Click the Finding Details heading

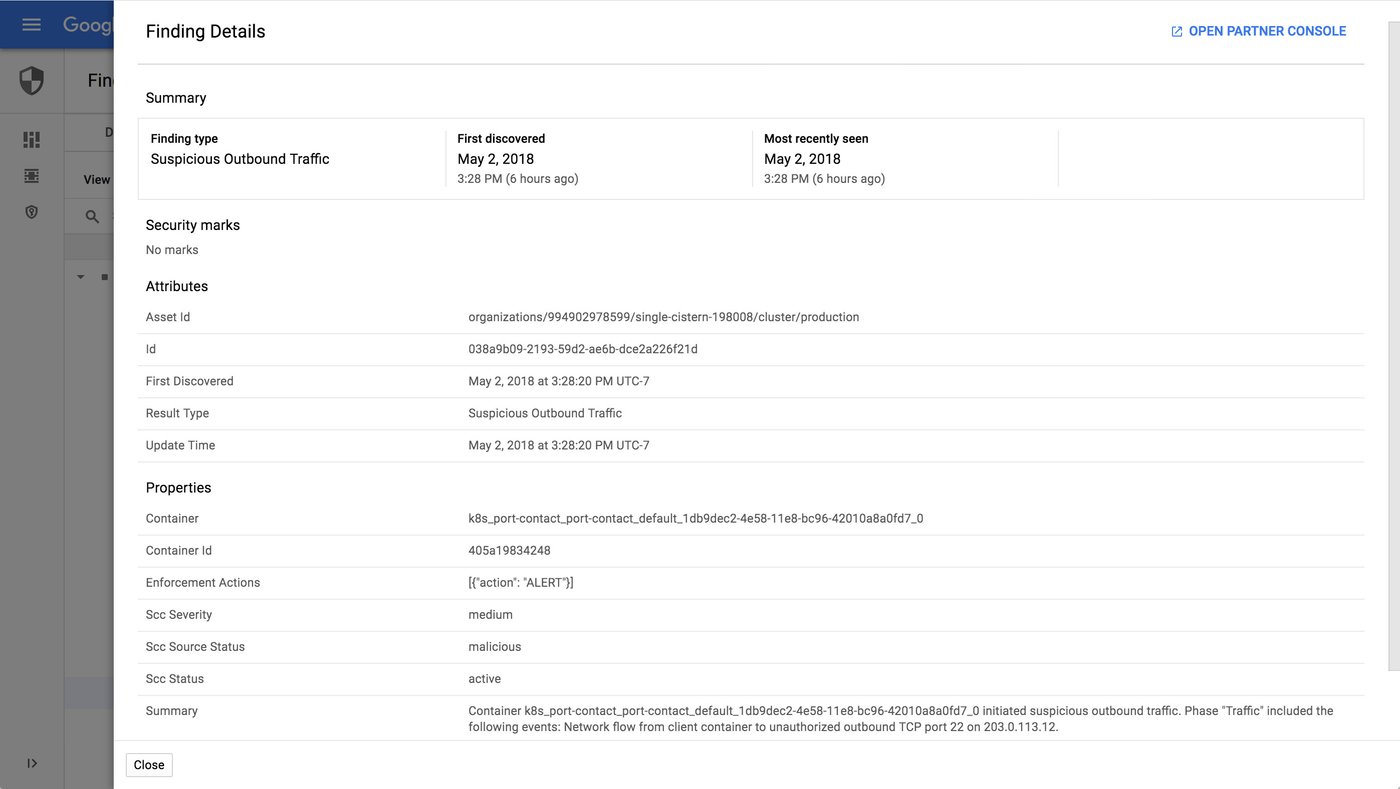point(206,32)
